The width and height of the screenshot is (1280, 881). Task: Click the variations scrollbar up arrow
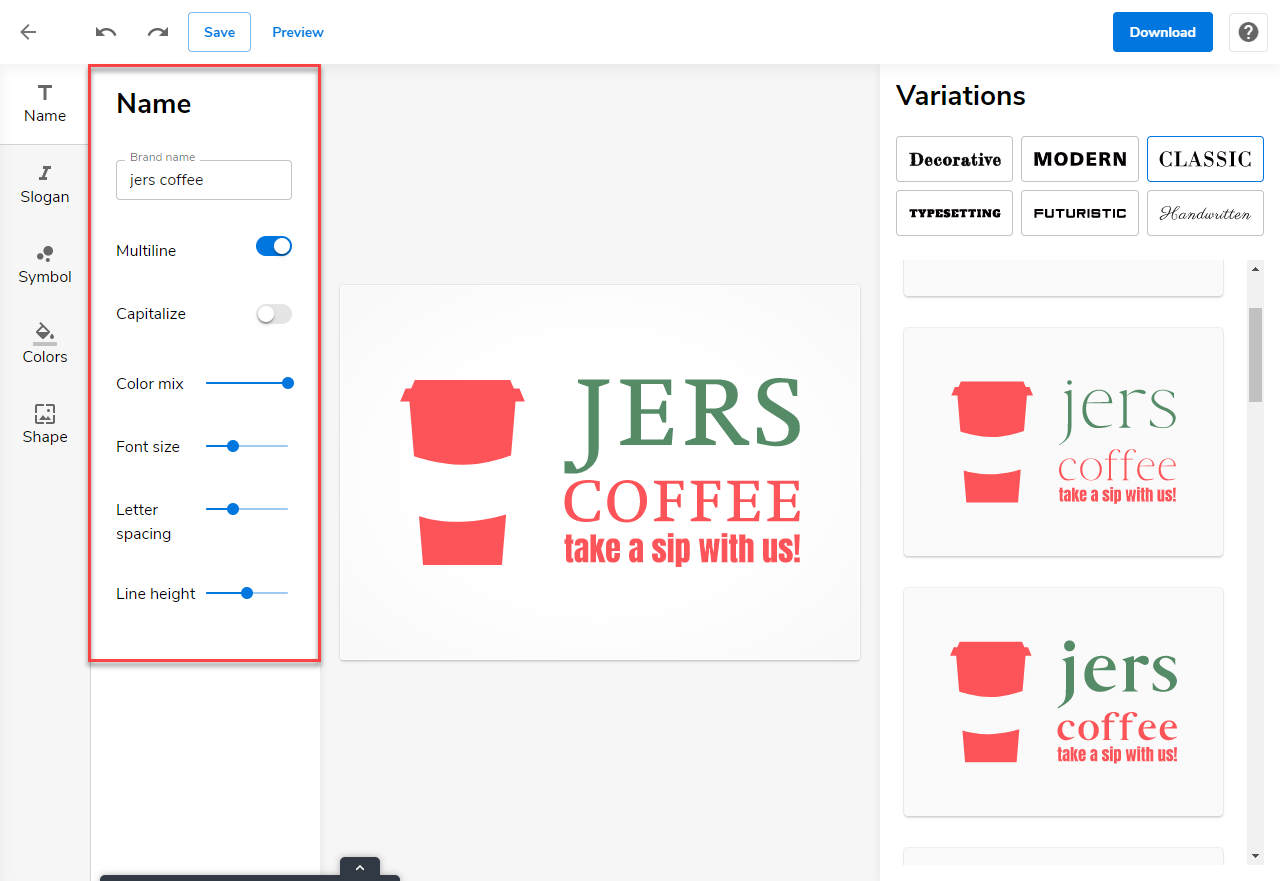(1256, 268)
